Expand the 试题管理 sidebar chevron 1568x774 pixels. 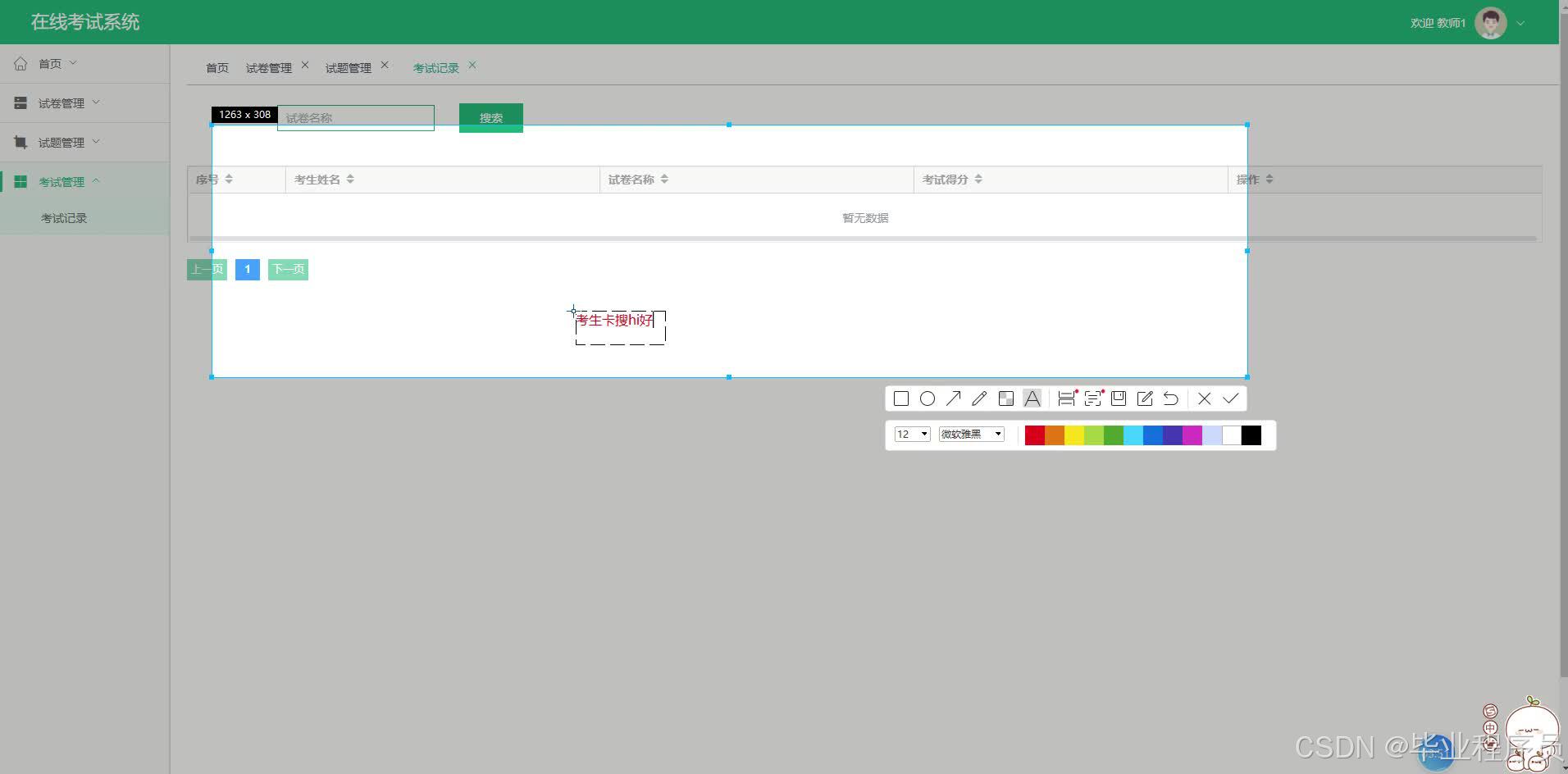point(96,141)
